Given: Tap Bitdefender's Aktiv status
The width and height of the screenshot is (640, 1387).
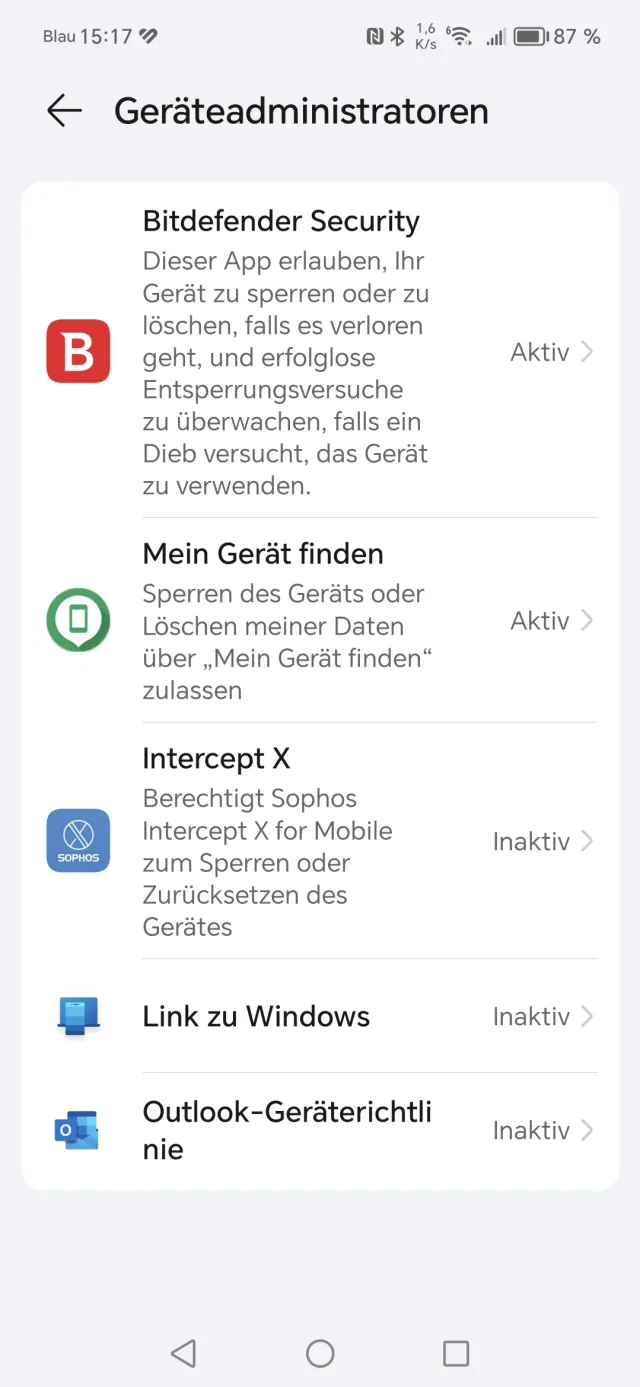Looking at the screenshot, I should click(x=540, y=352).
